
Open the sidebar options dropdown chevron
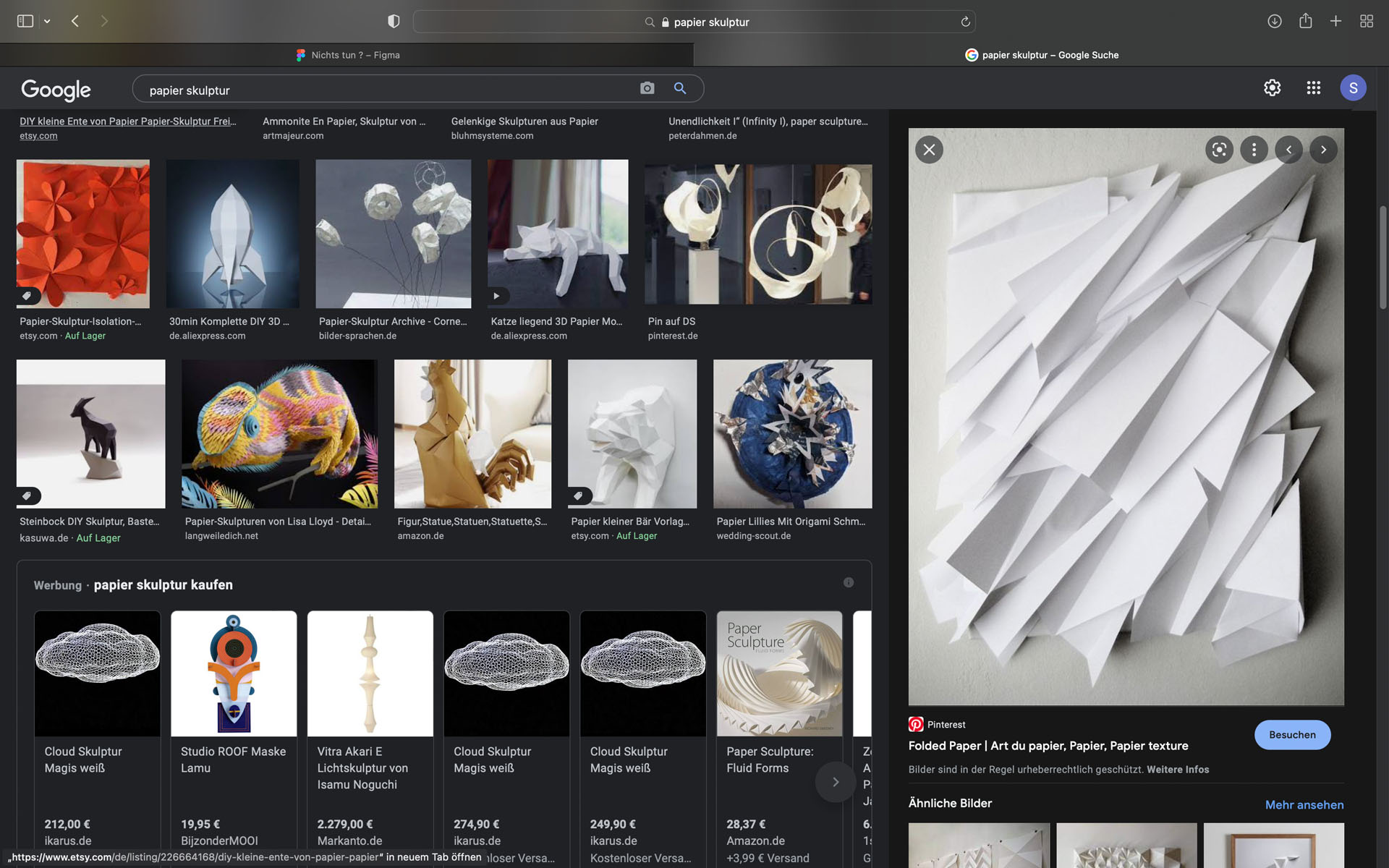pyautogui.click(x=47, y=22)
